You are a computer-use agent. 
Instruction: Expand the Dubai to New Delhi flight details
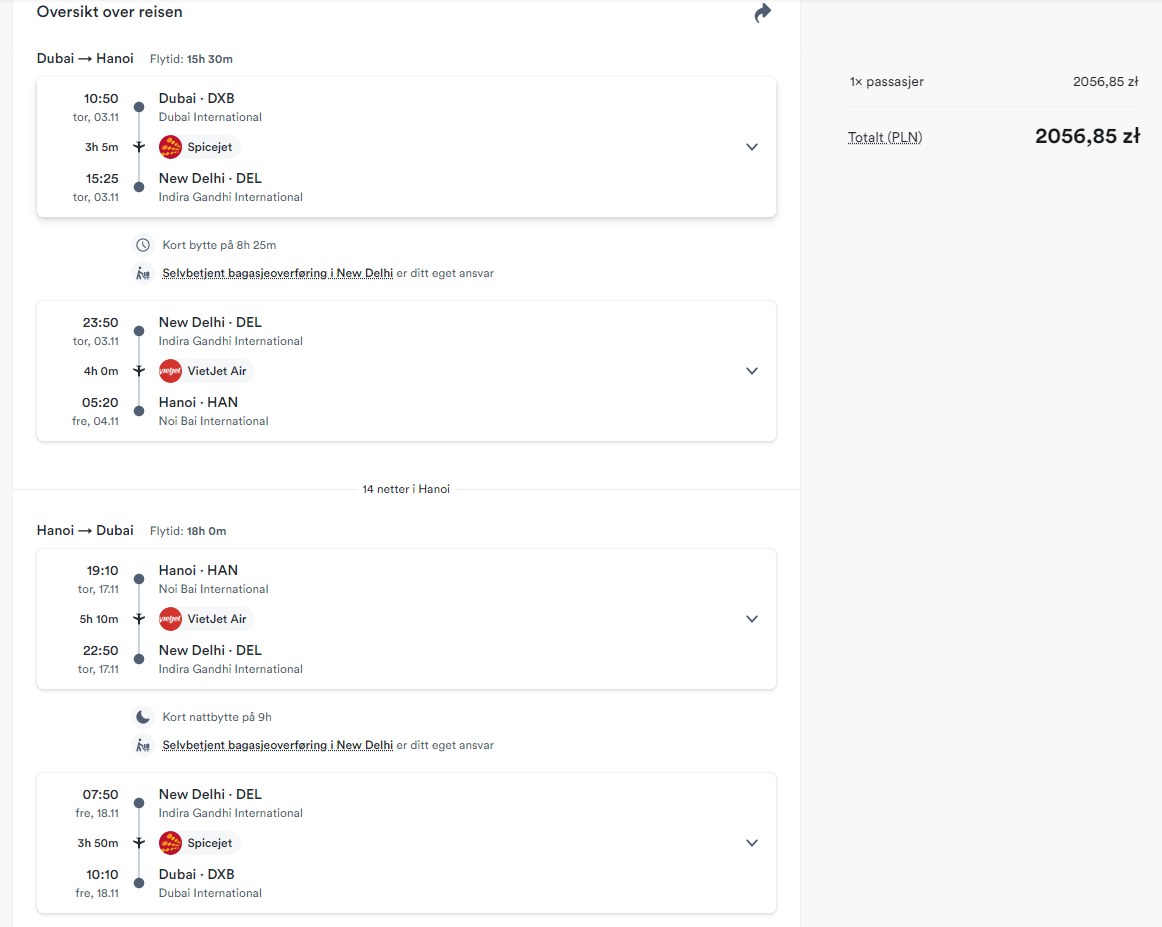coord(751,147)
